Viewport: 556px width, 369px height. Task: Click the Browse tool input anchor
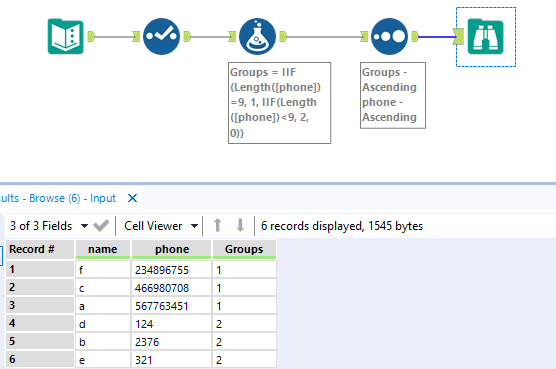[x=459, y=37]
